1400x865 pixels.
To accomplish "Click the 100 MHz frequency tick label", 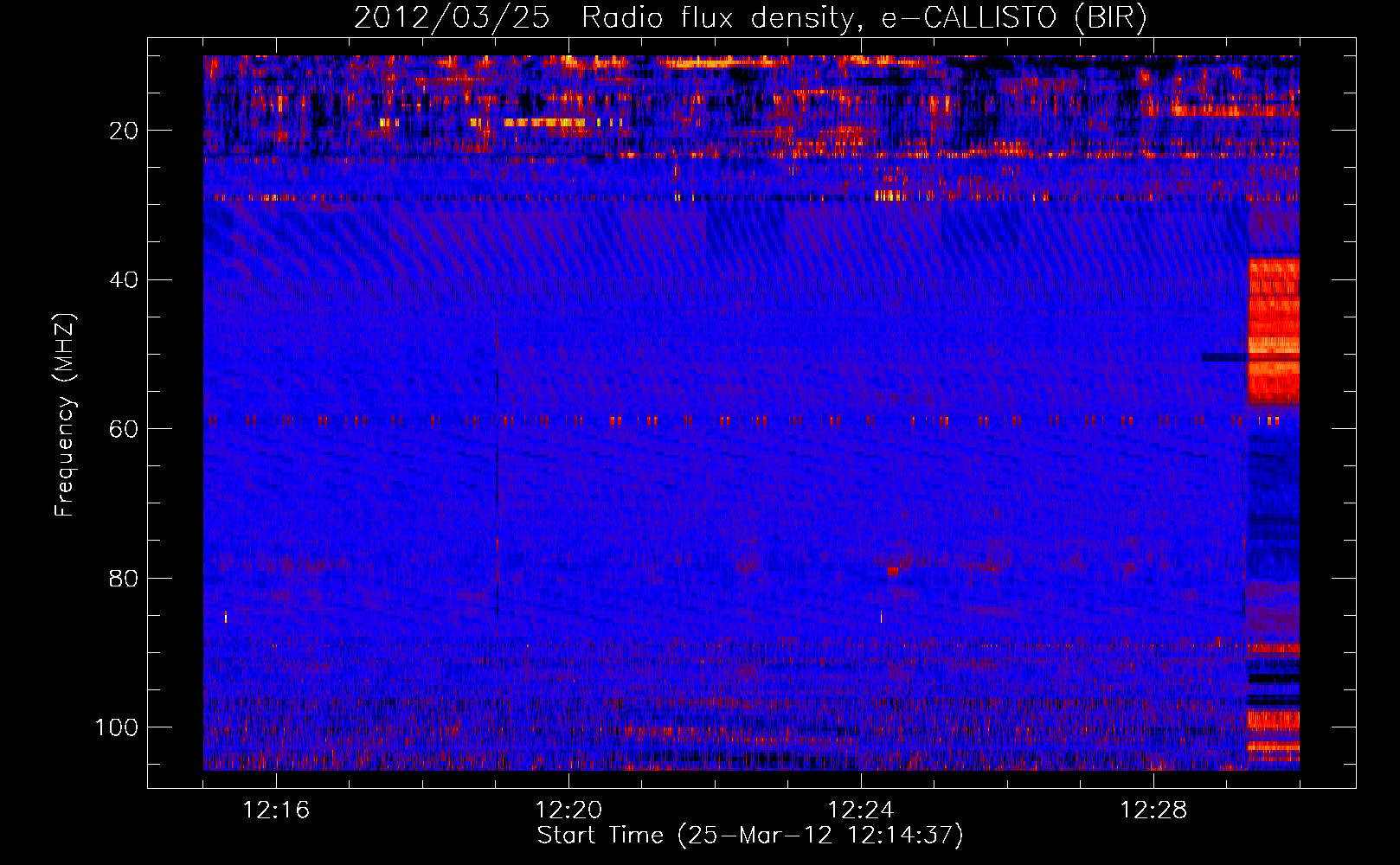I will coord(117,727).
